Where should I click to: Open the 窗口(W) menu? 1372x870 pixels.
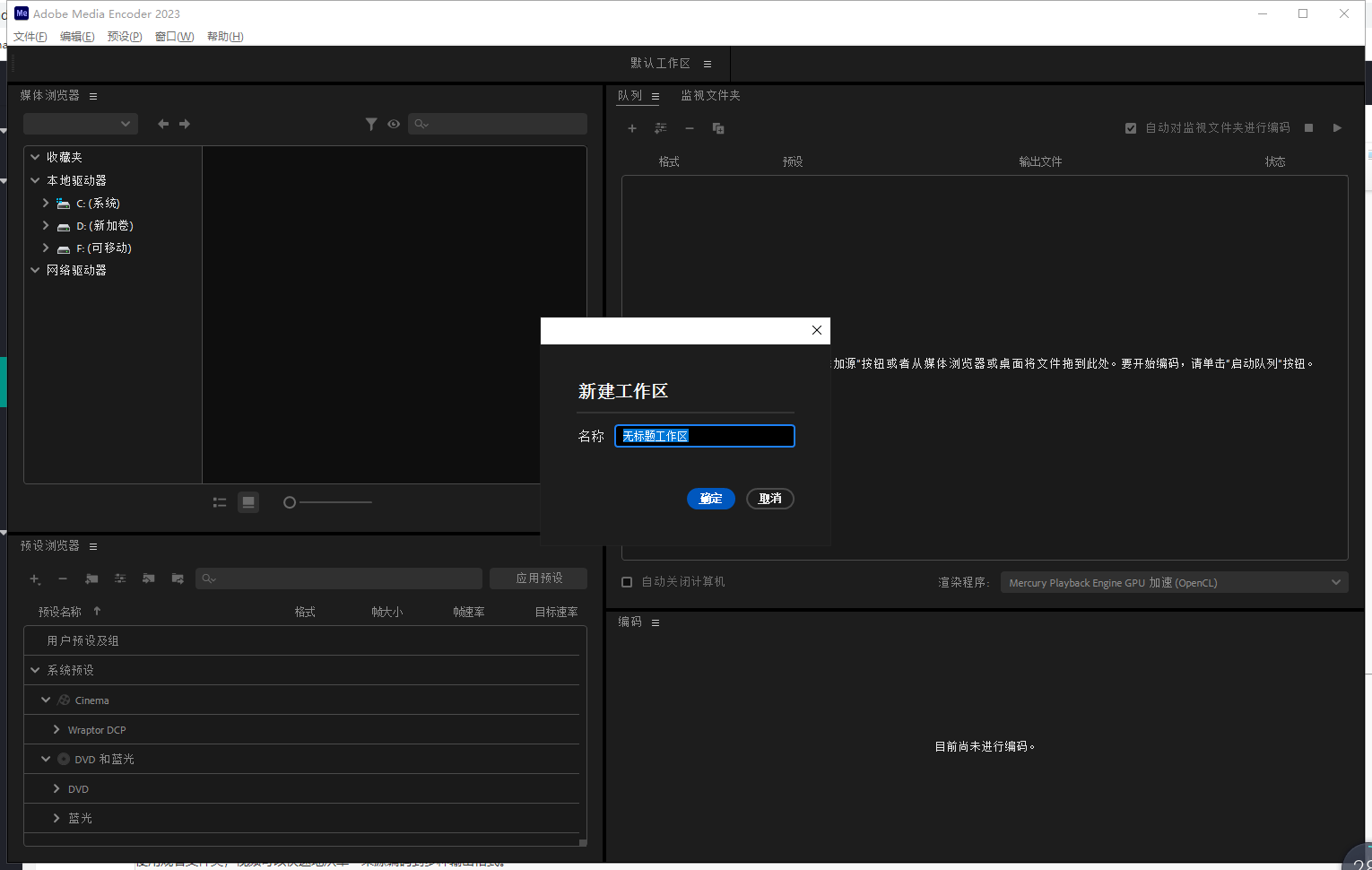[x=174, y=37]
